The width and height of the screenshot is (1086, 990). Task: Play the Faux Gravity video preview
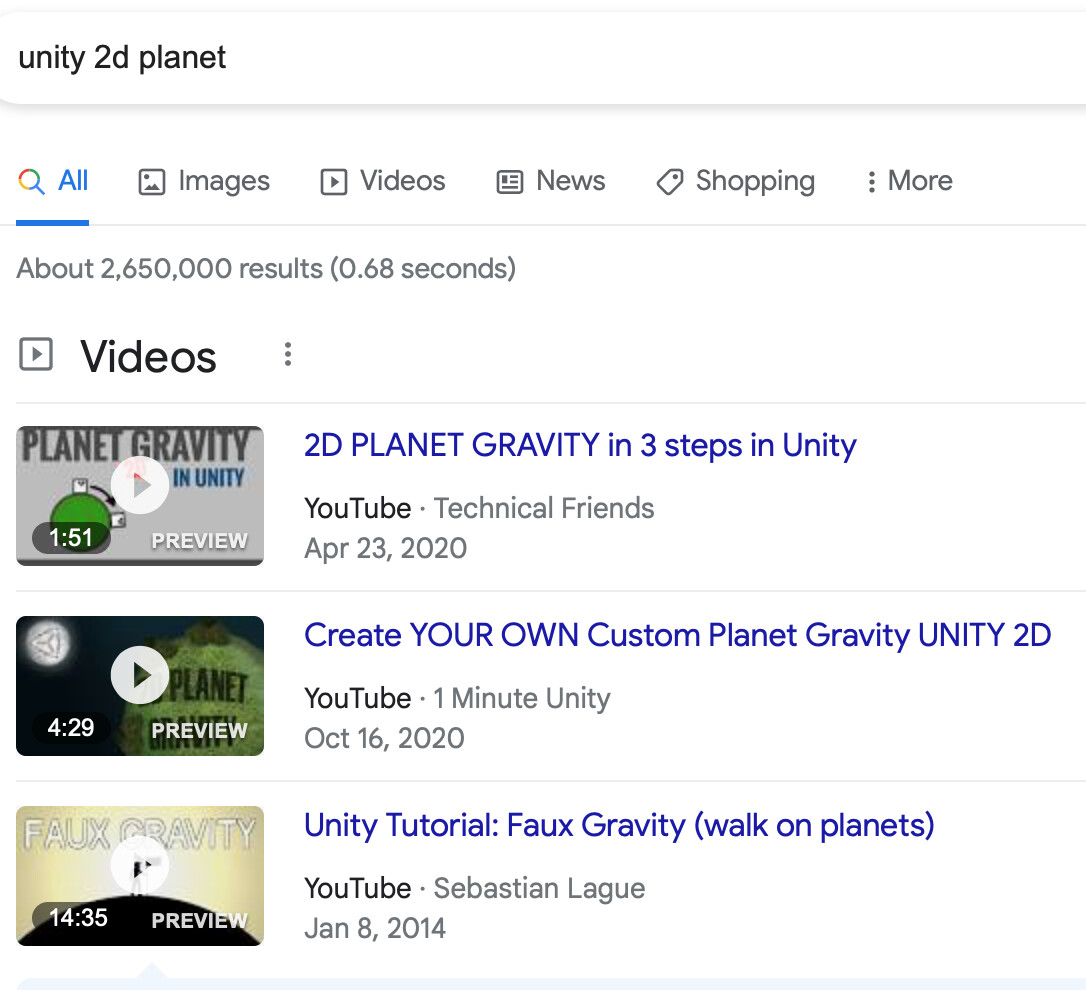coord(140,865)
